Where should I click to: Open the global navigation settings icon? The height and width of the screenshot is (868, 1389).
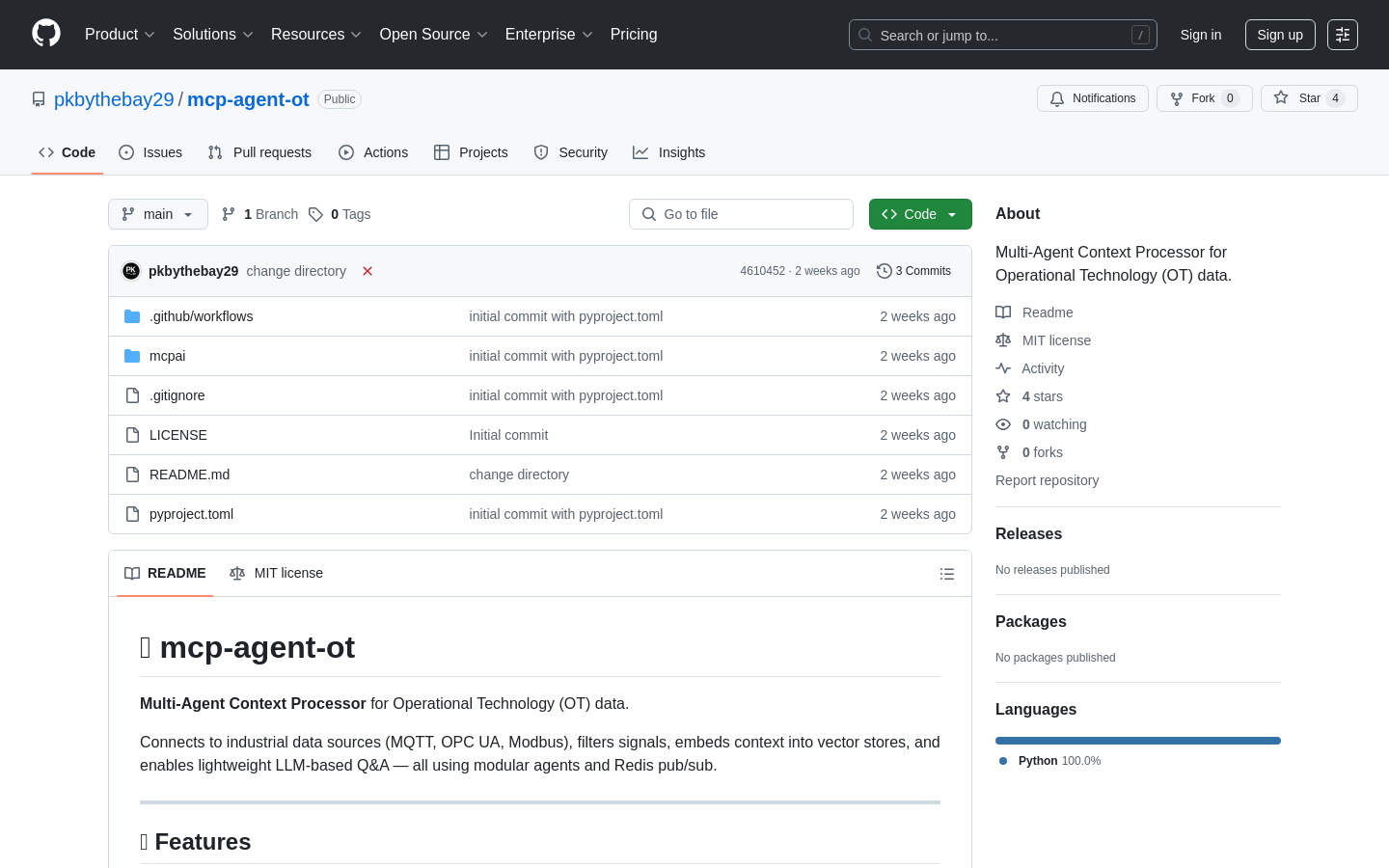coord(1343,35)
